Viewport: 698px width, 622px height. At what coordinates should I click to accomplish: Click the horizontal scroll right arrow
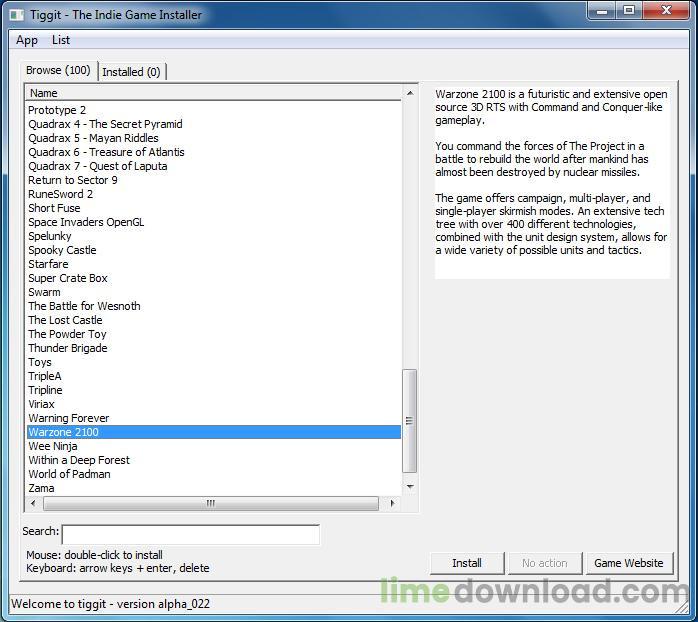coord(392,503)
